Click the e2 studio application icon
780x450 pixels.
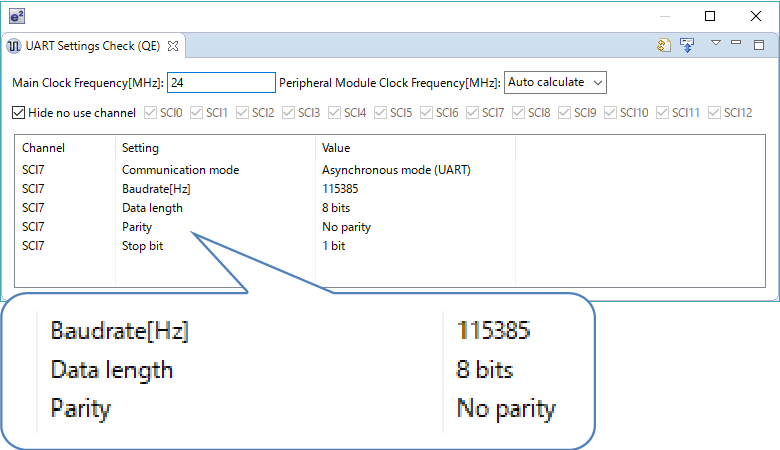[x=17, y=16]
